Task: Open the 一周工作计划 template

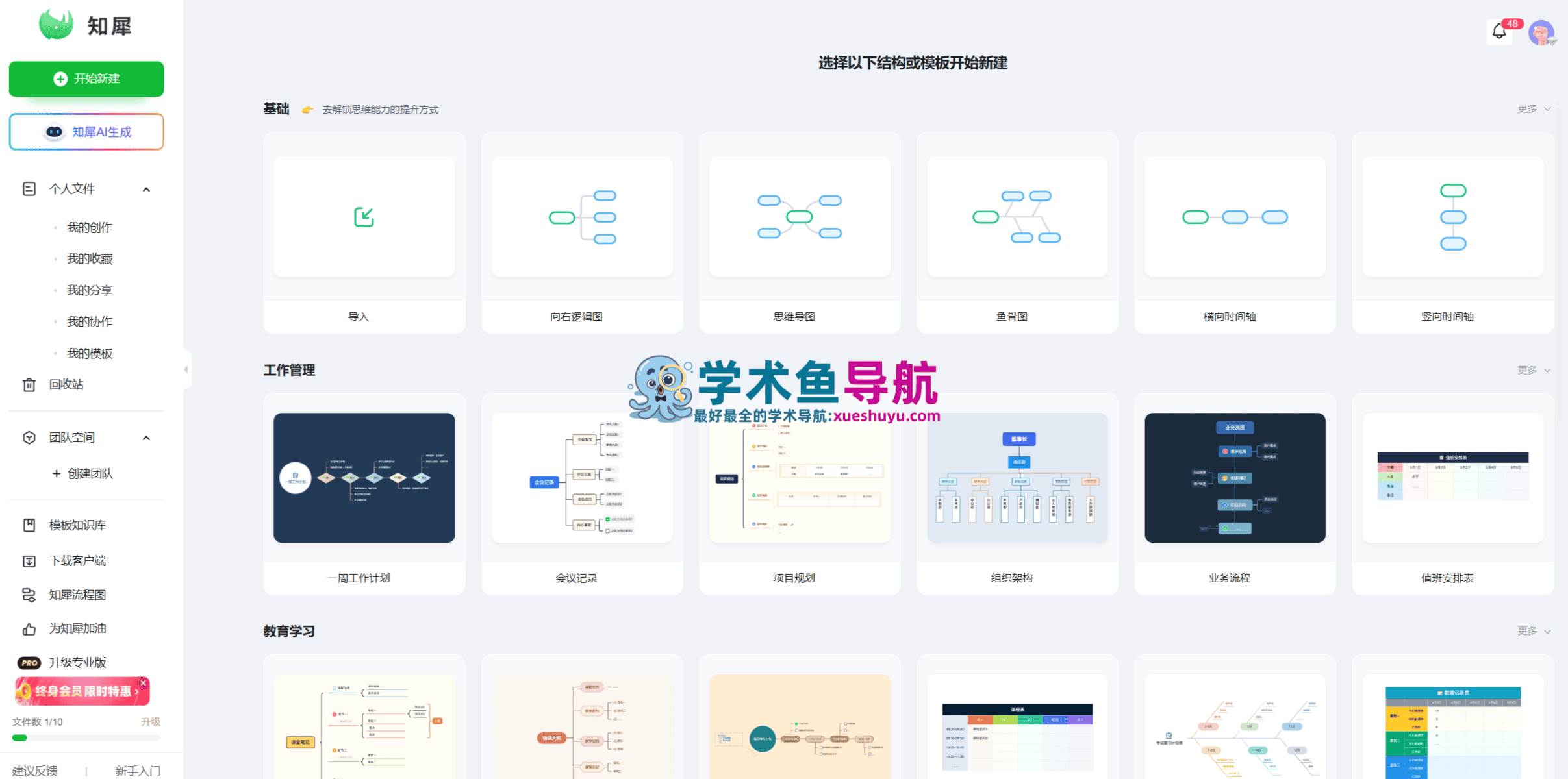Action: [364, 494]
